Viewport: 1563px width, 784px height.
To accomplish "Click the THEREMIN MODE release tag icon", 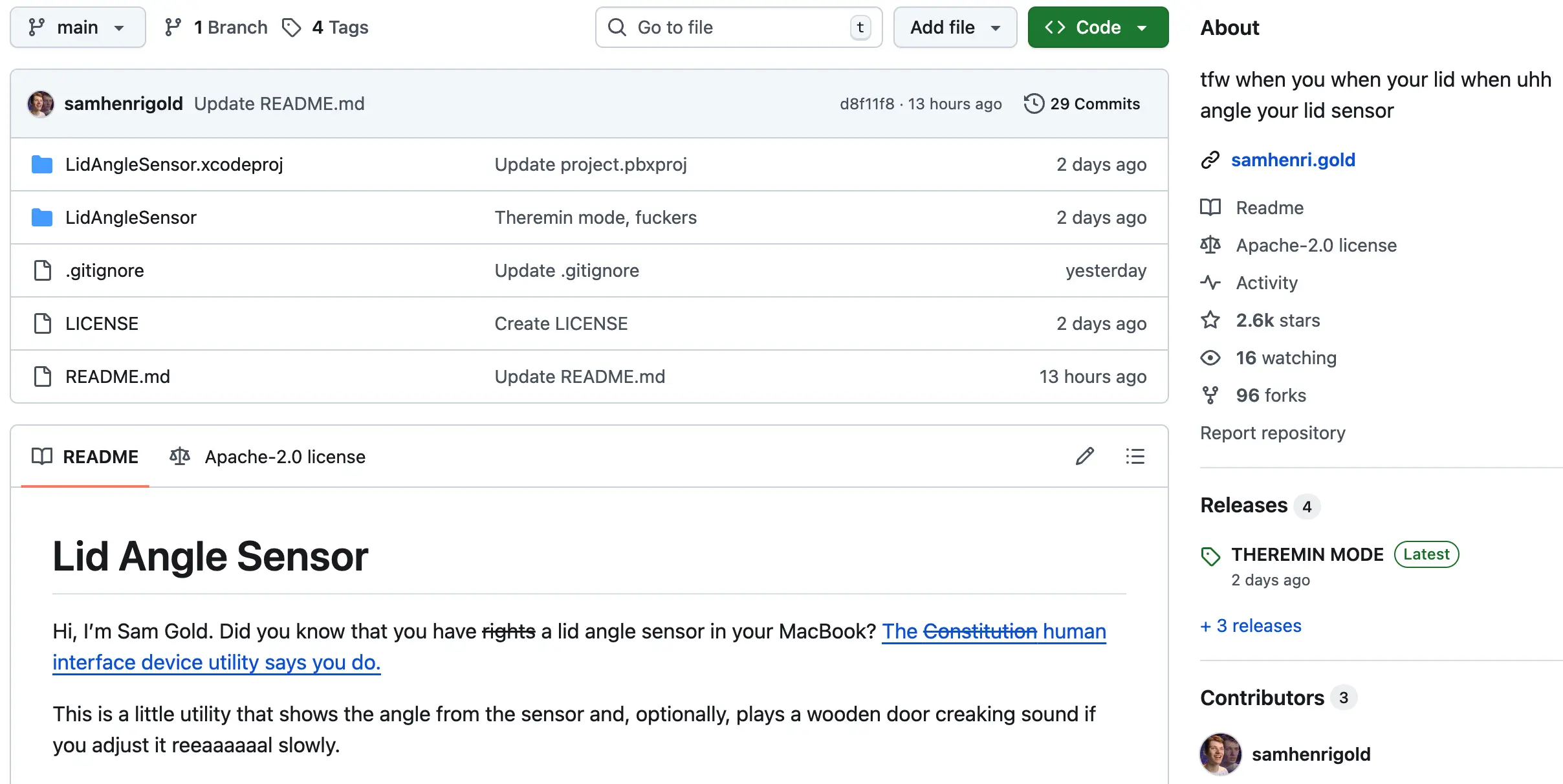I will click(x=1210, y=556).
